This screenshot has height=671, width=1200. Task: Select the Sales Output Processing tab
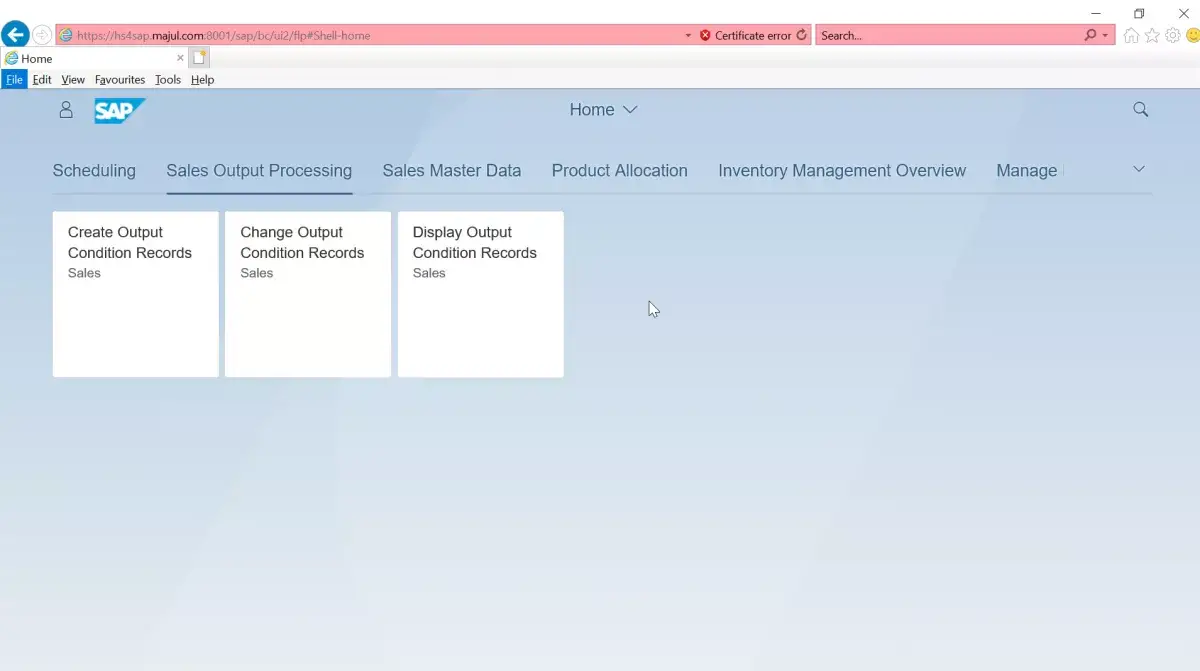pyautogui.click(x=259, y=171)
